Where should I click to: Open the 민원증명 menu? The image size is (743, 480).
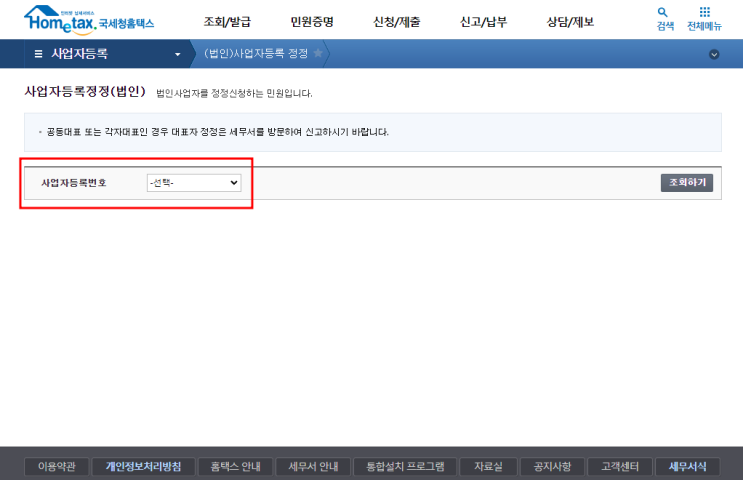pyautogui.click(x=312, y=22)
